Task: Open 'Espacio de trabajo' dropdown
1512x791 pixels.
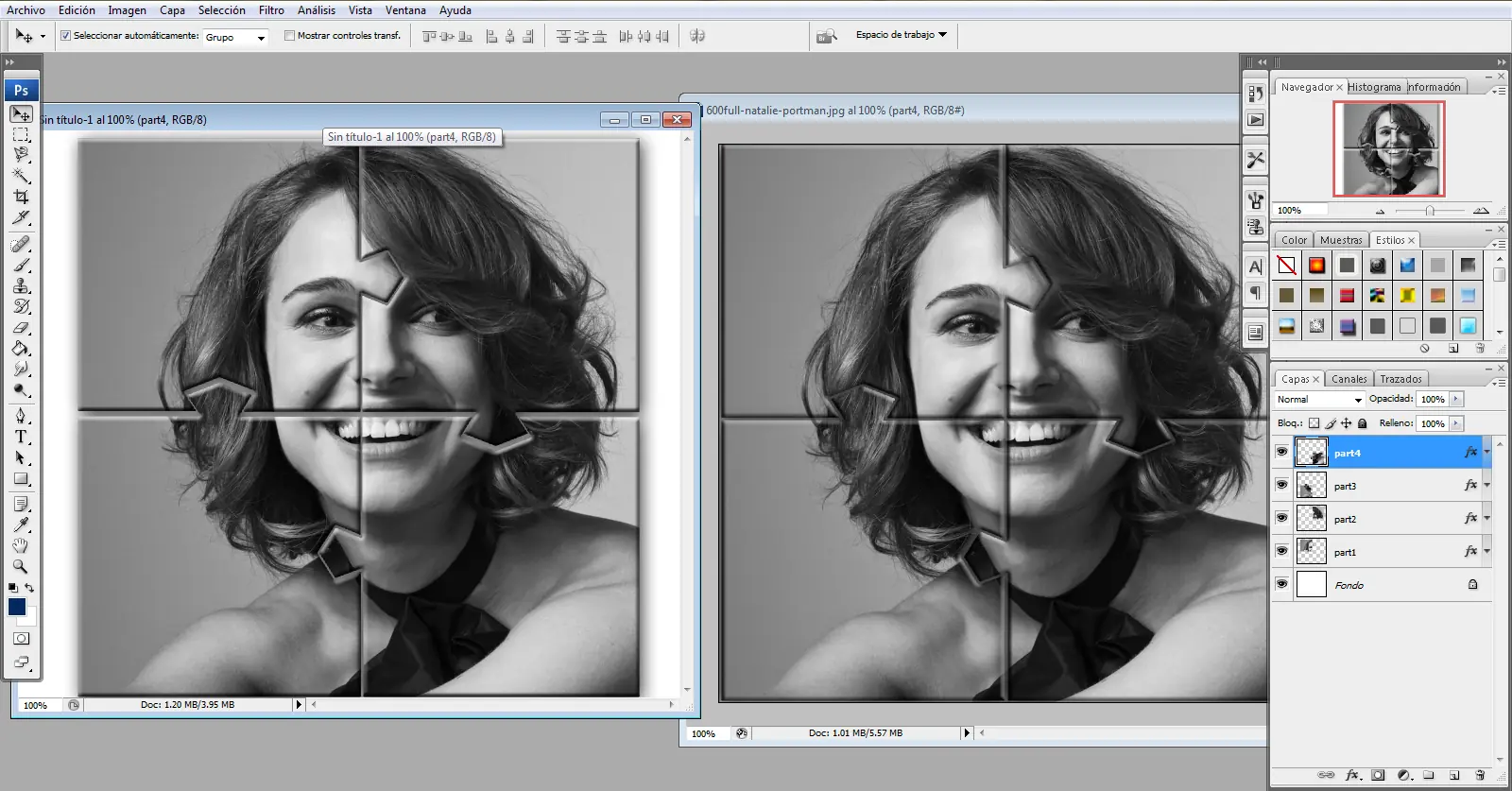Action: [902, 35]
